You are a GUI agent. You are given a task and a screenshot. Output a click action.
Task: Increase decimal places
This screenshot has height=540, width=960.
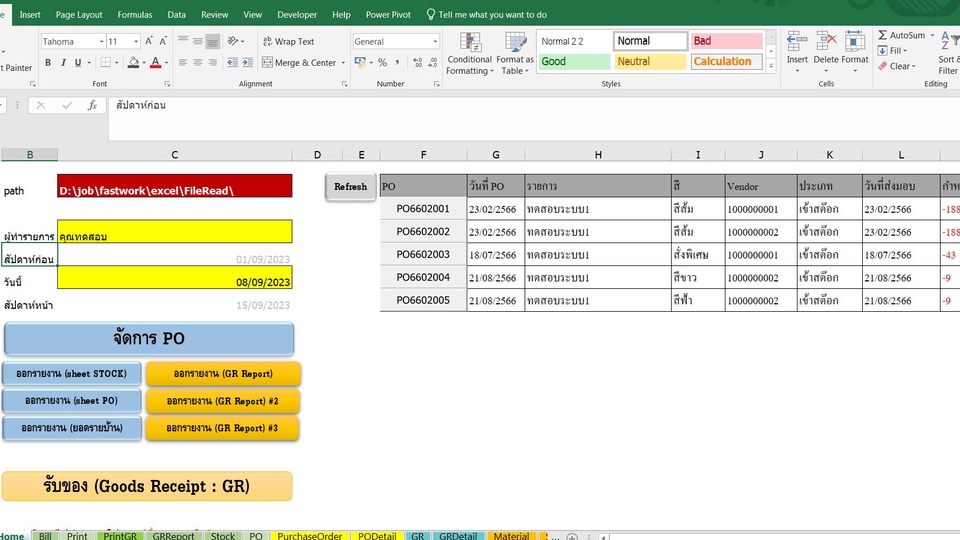coord(418,62)
